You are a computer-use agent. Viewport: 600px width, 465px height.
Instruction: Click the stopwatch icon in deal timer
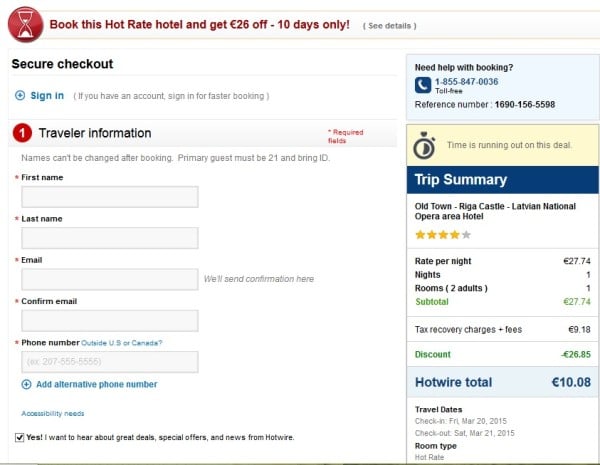coord(424,145)
